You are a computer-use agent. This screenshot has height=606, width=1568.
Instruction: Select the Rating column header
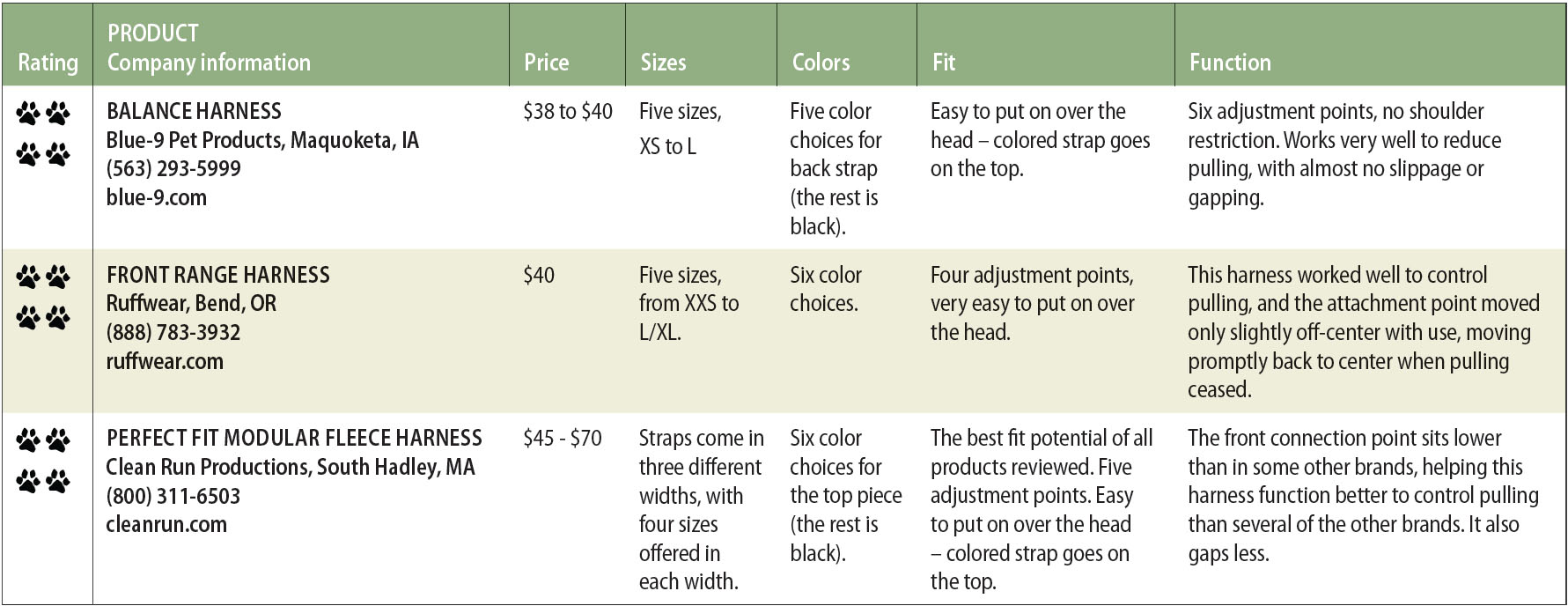click(48, 63)
